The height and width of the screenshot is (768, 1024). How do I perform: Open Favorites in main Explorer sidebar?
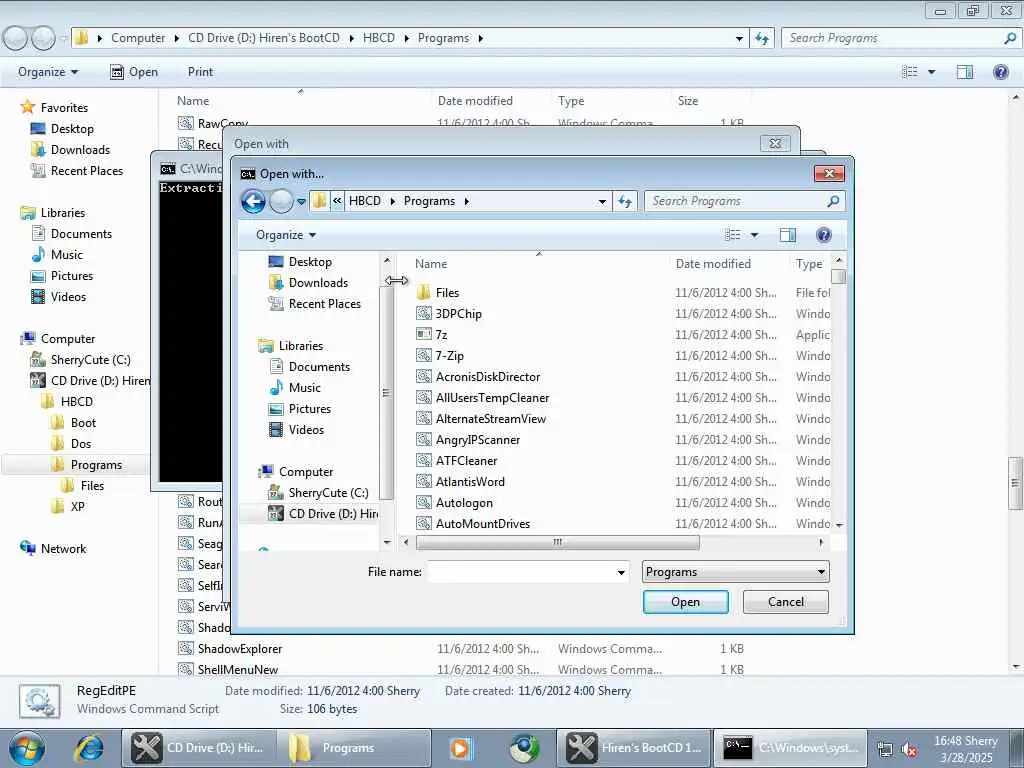pos(63,108)
